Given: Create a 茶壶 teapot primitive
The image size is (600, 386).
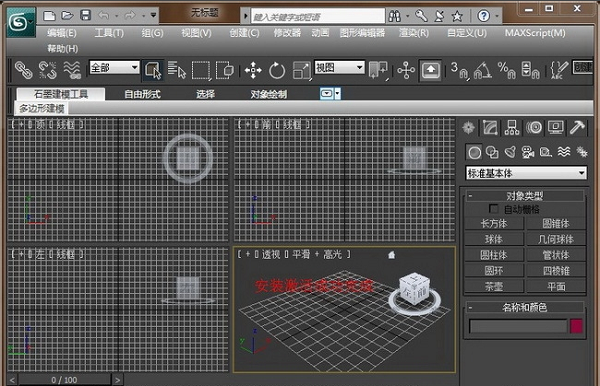Looking at the screenshot, I should point(494,286).
